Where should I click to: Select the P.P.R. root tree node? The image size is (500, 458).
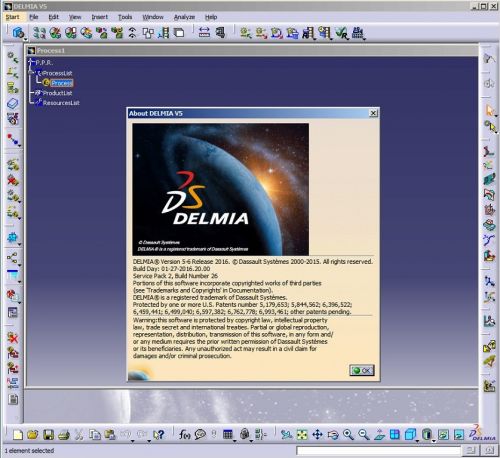[x=44, y=62]
